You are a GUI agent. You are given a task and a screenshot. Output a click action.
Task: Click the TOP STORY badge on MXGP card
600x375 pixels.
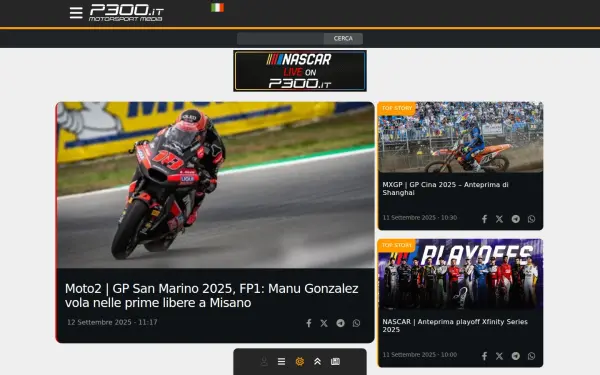[x=397, y=108]
